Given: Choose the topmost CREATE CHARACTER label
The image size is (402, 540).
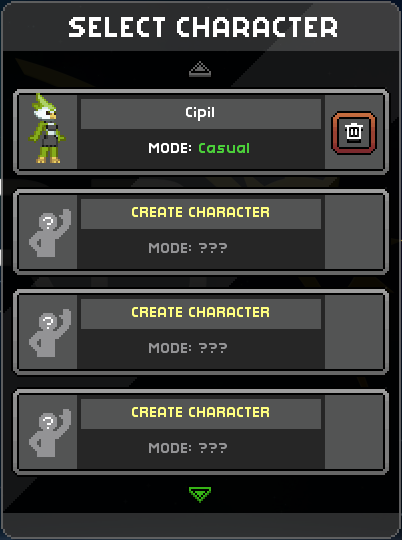Looking at the screenshot, I should [x=200, y=212].
